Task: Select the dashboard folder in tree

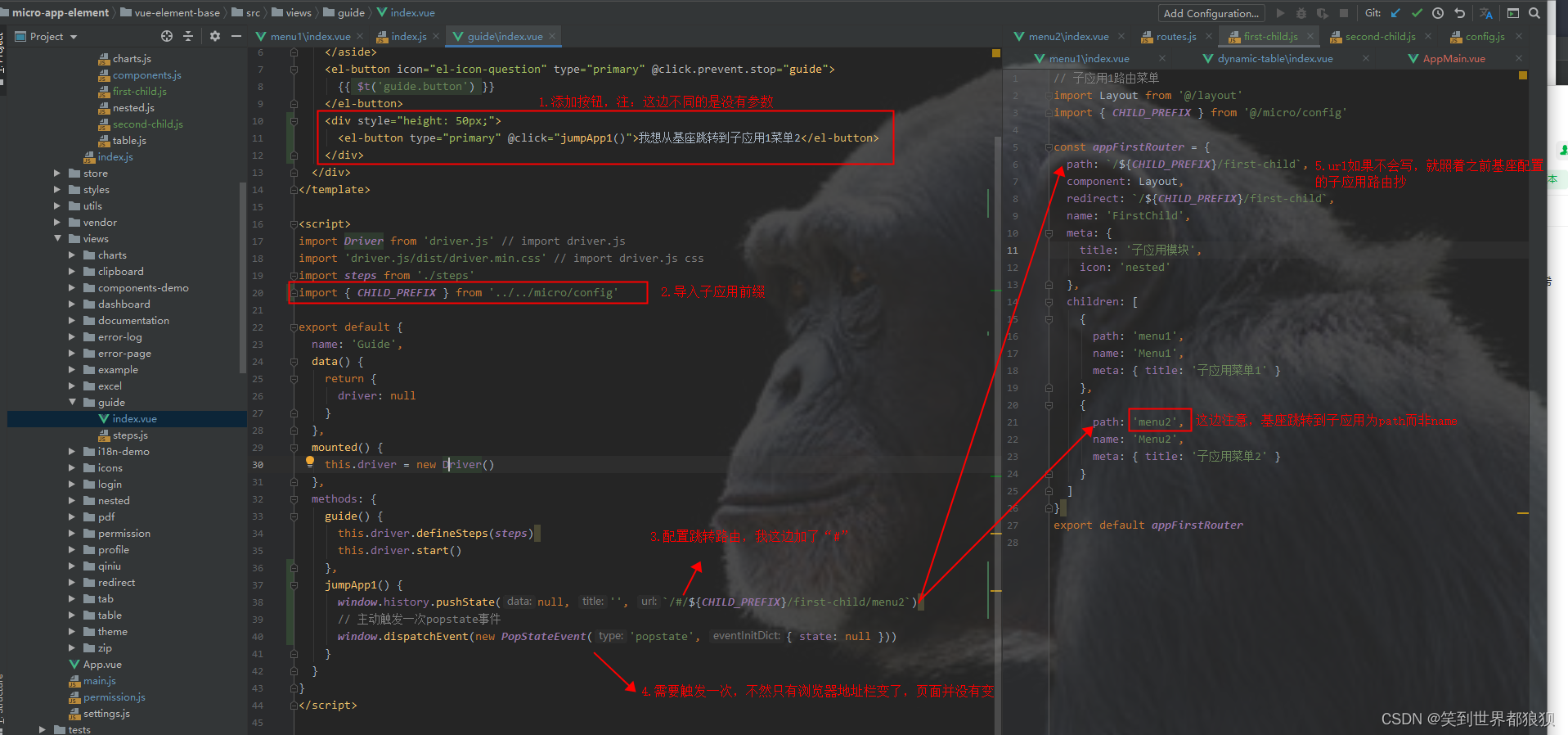Action: [124, 304]
